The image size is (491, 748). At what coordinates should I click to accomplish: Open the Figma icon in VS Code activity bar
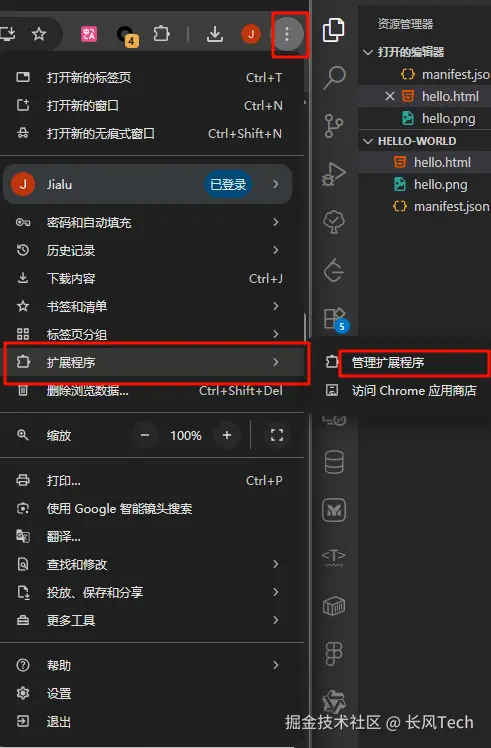point(334,654)
